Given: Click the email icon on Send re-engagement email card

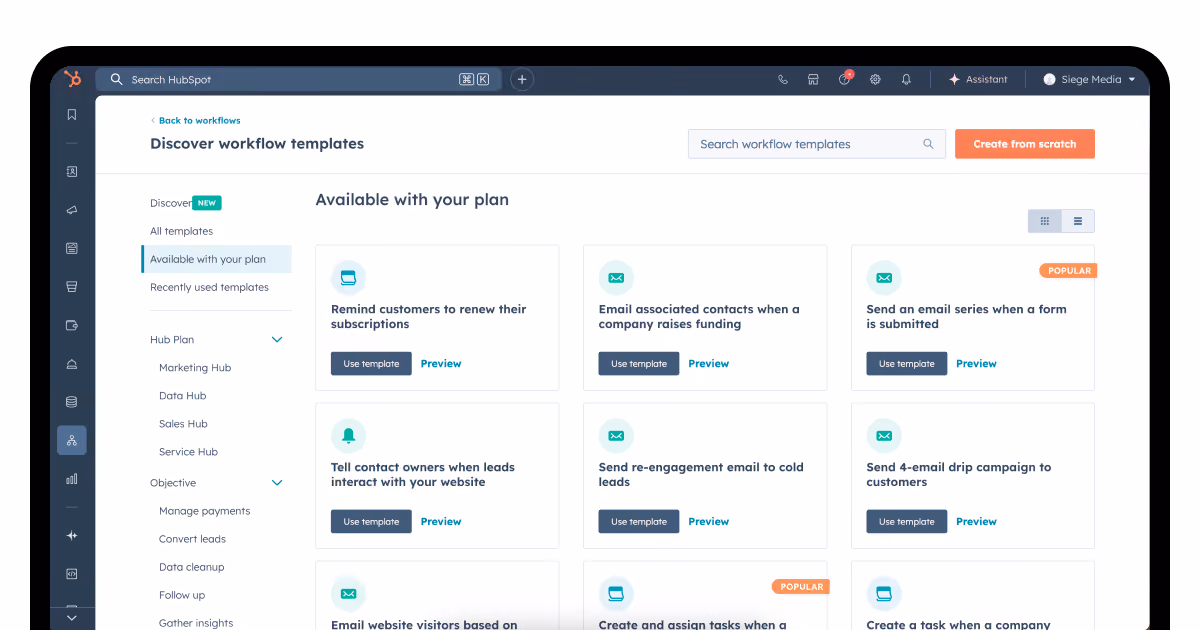Looking at the screenshot, I should pyautogui.click(x=616, y=435).
